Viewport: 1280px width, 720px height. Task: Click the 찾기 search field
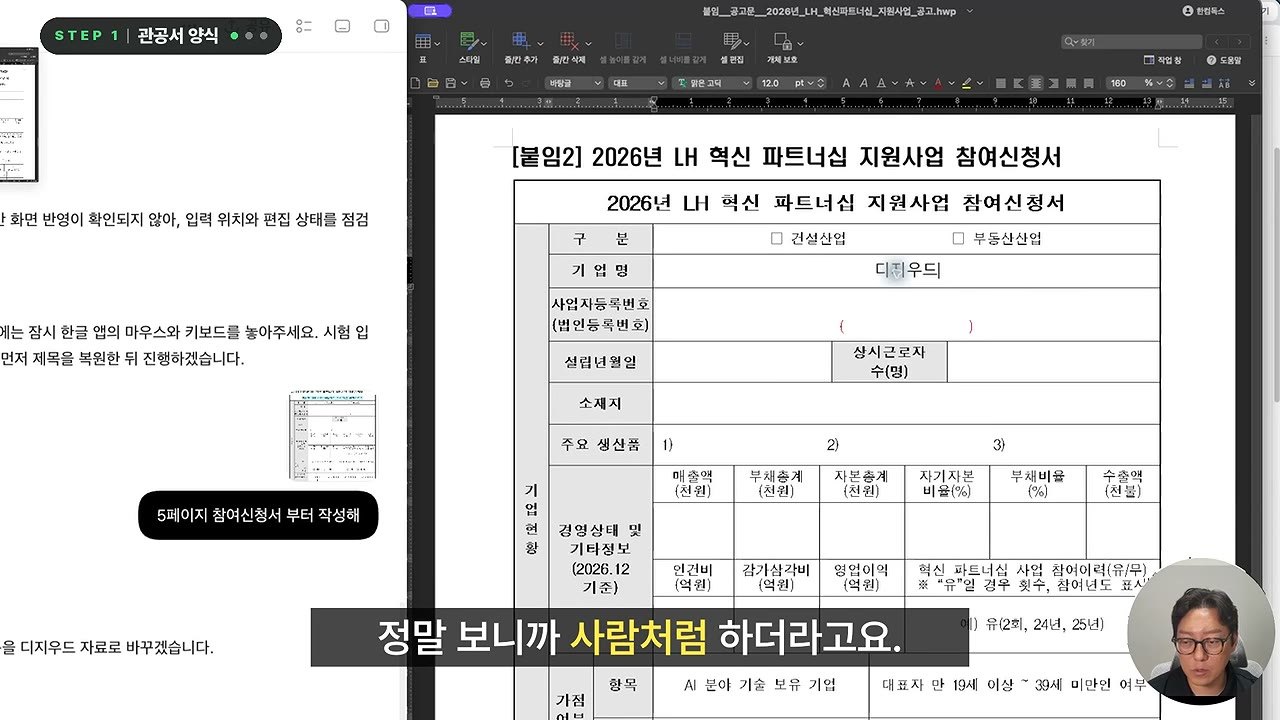1131,42
